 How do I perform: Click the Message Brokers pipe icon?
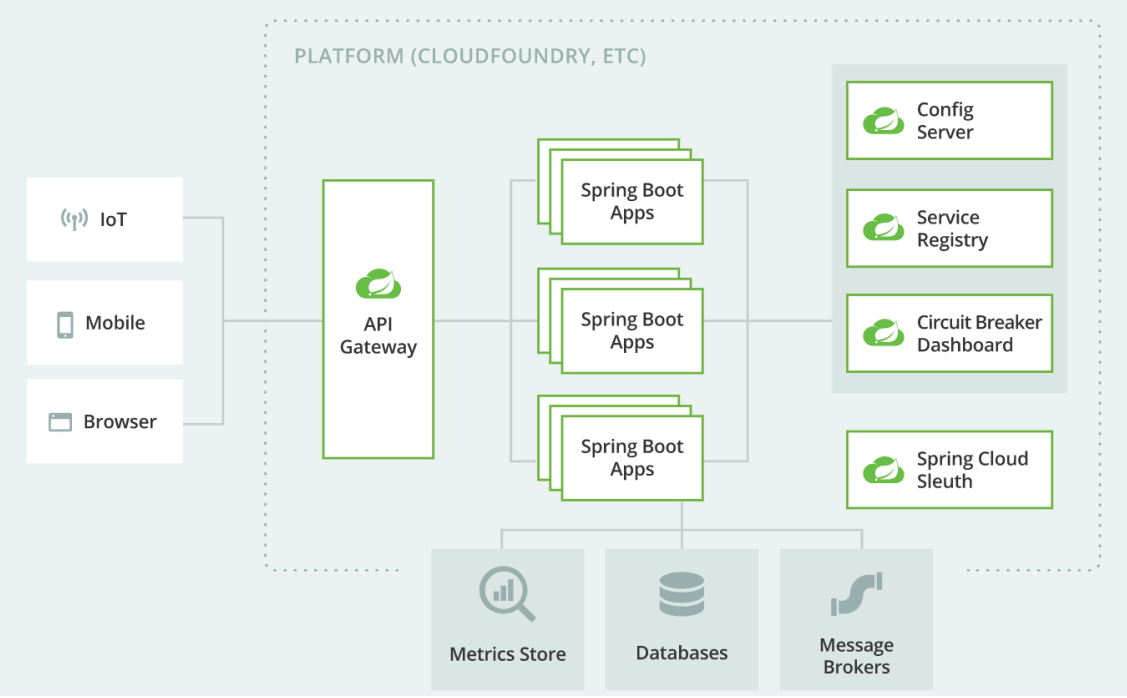pos(857,594)
